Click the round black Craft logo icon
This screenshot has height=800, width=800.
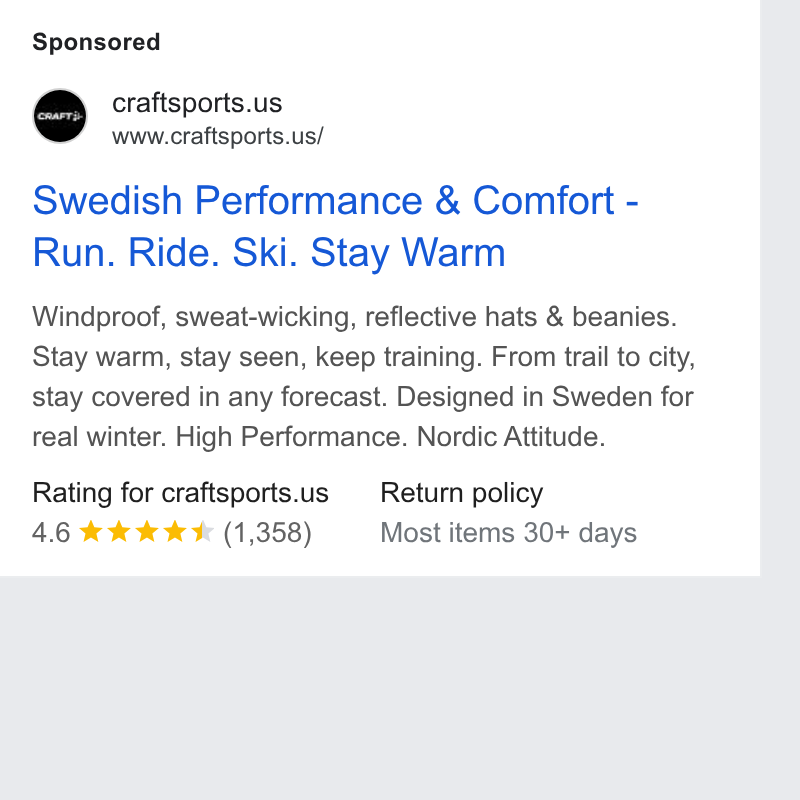60,116
